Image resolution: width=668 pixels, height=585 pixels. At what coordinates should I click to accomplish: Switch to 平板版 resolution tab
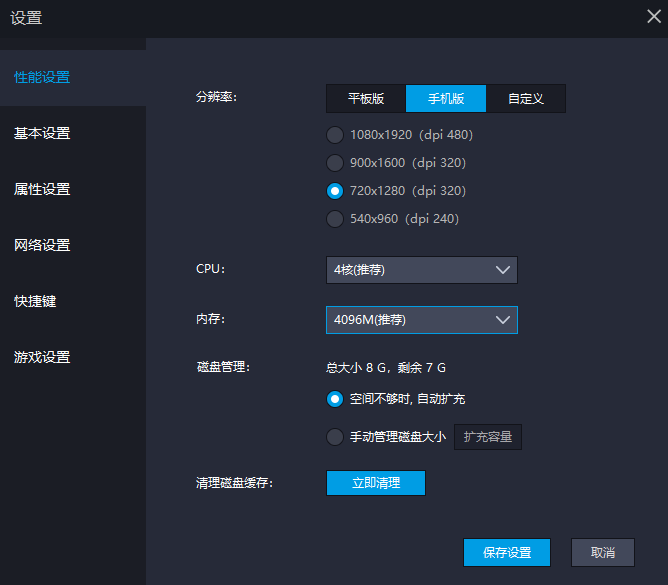pyautogui.click(x=365, y=99)
